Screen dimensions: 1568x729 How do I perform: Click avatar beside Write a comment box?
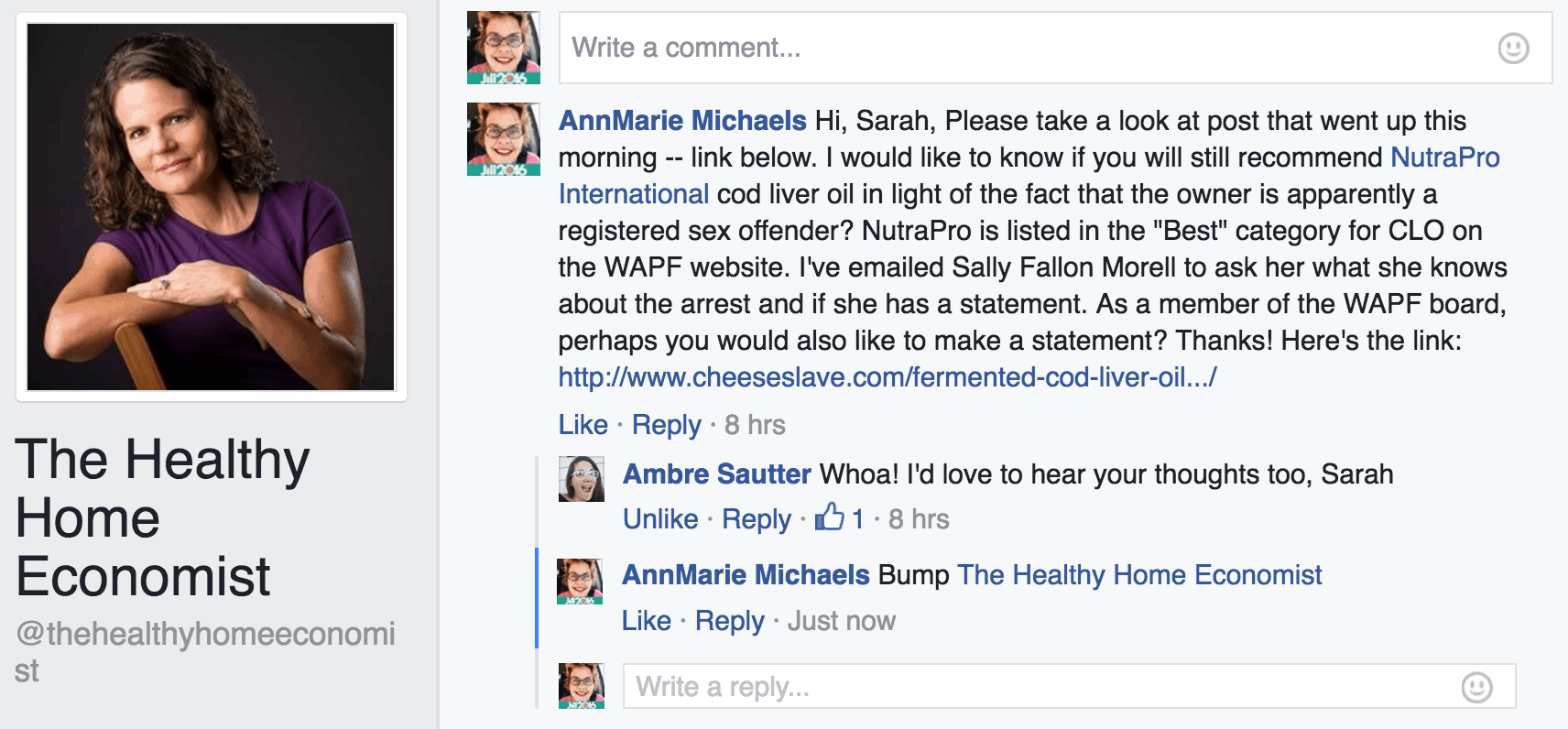click(x=504, y=48)
